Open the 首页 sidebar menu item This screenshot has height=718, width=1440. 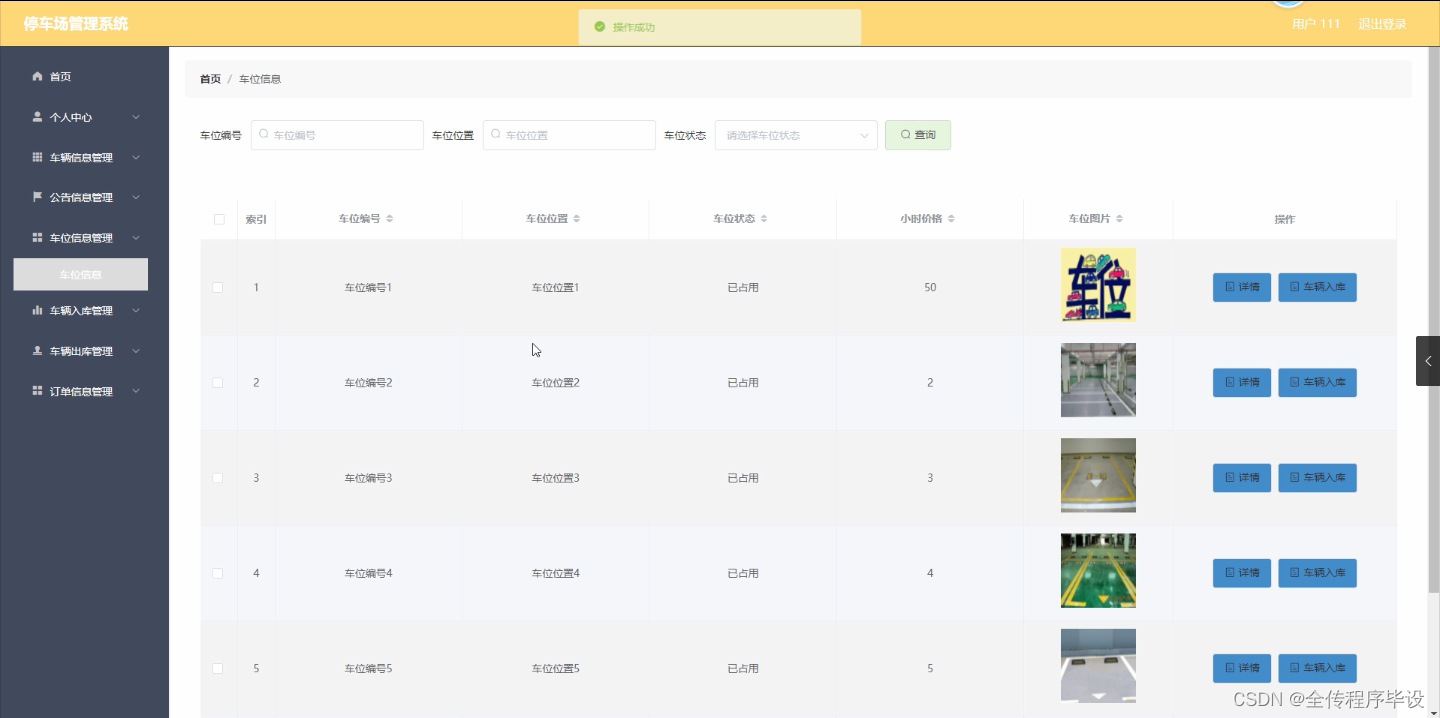(84, 76)
